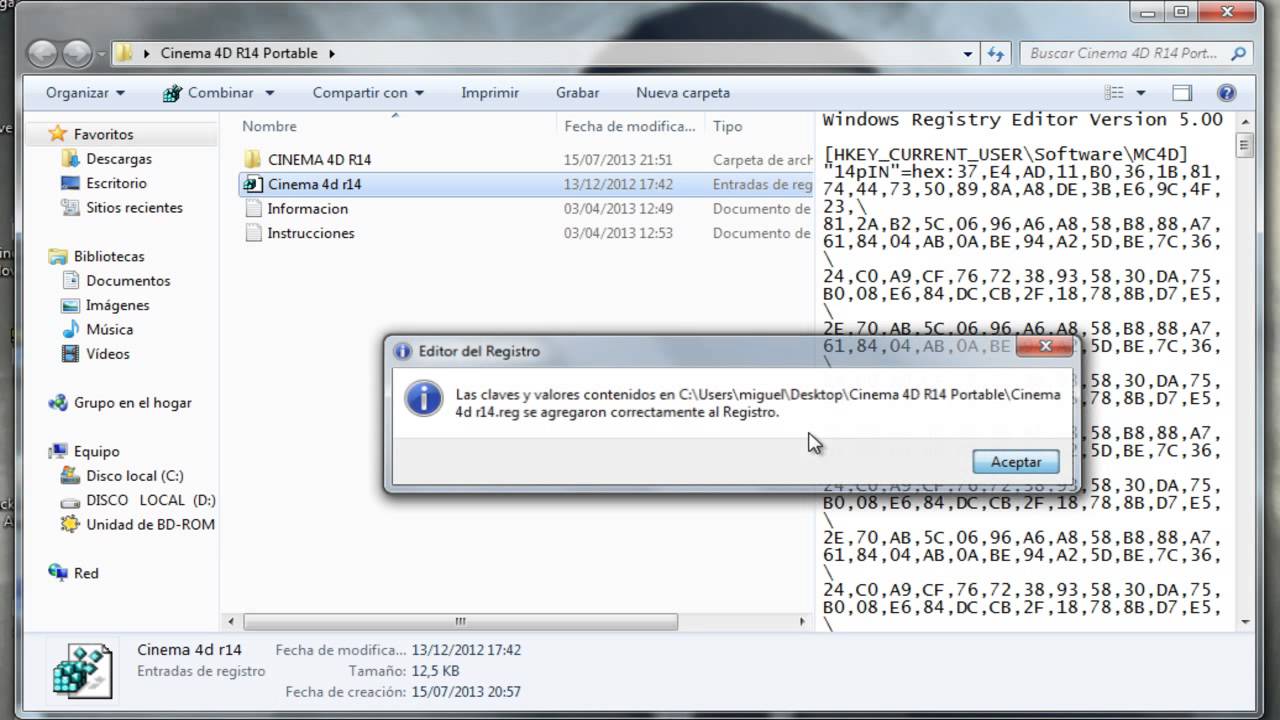Expand the breadcrumb arrow after Cinema 4D R14 Portable
1280x720 pixels.
coord(331,54)
